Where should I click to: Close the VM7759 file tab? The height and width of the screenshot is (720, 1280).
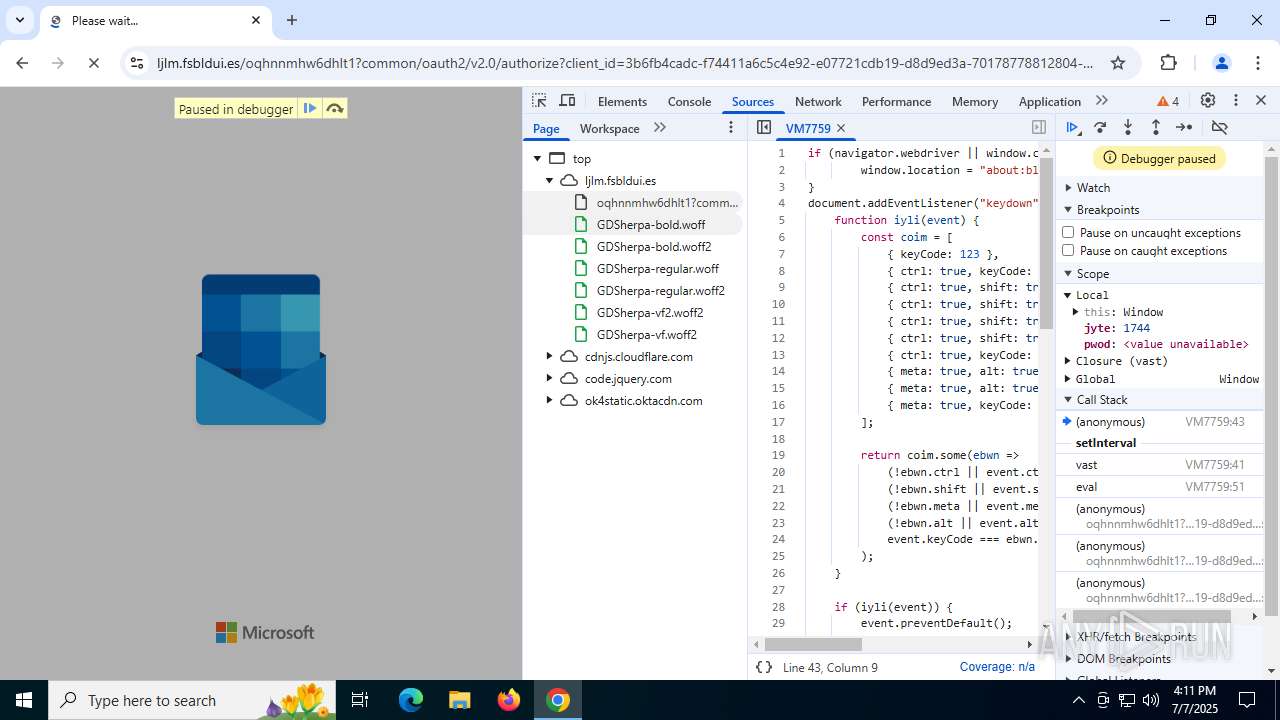coord(841,128)
